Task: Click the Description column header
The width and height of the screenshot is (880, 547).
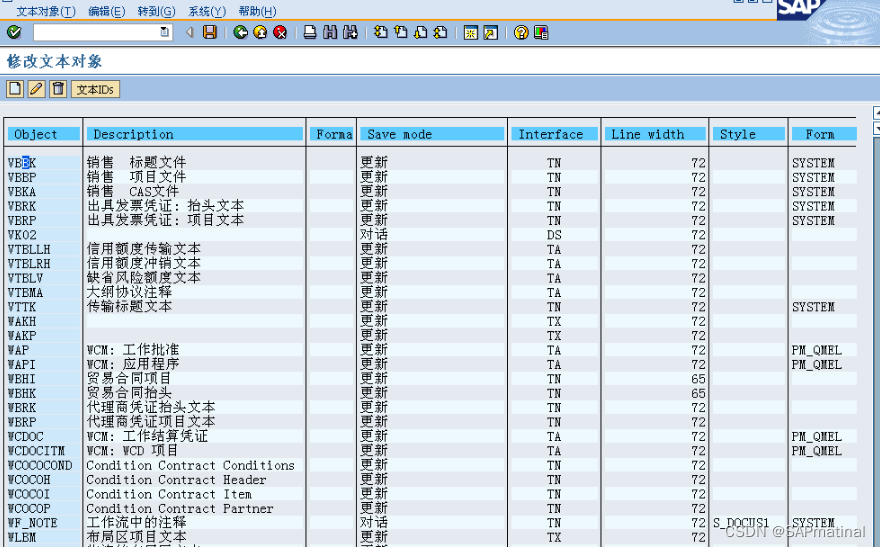Action: point(194,134)
